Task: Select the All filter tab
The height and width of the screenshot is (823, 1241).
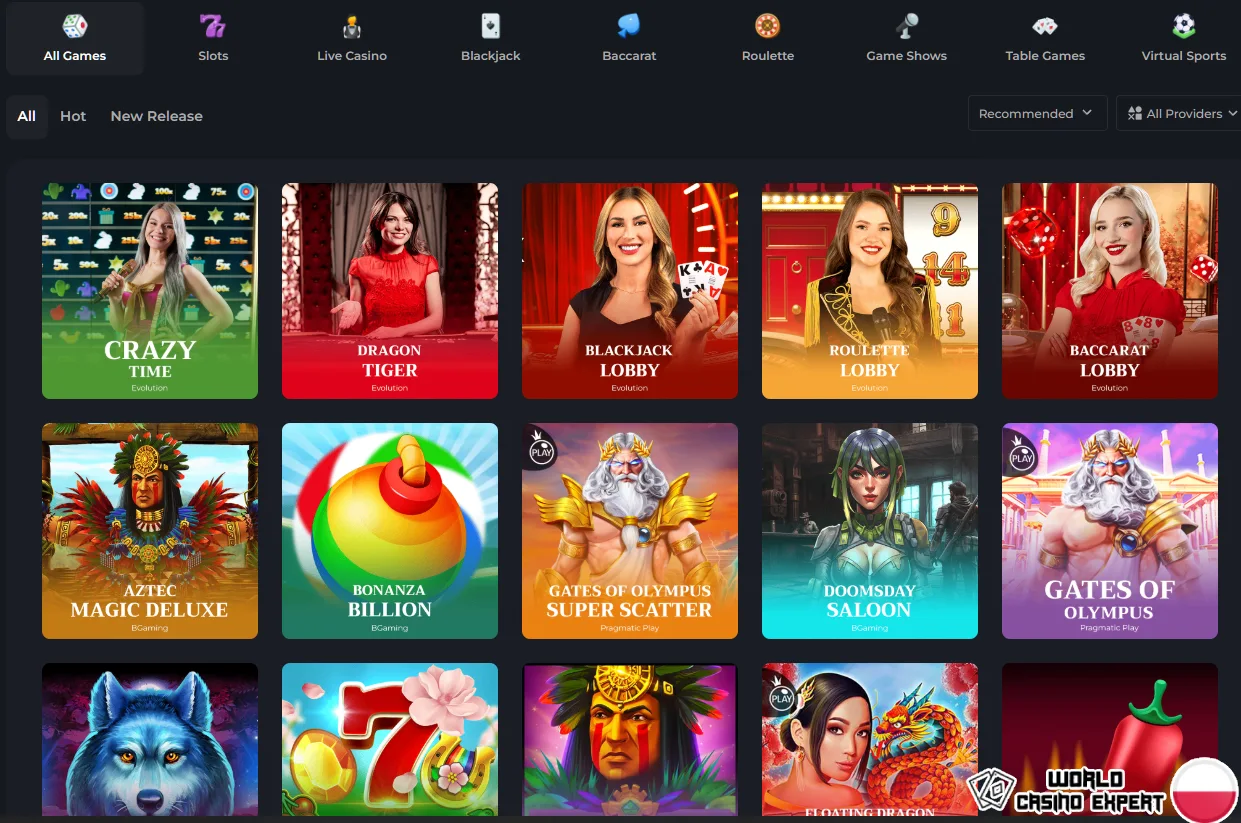Action: (x=27, y=116)
